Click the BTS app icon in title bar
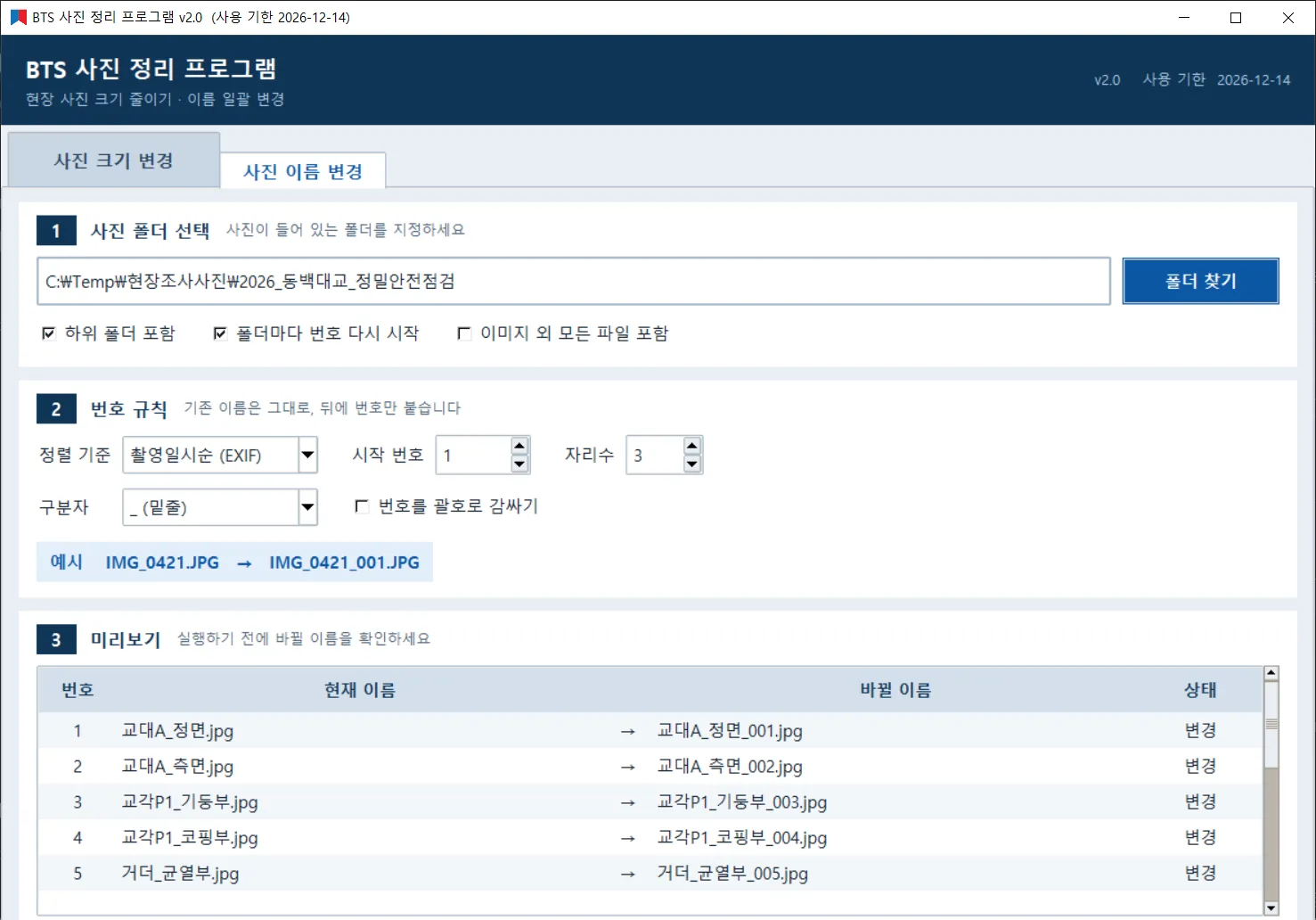 click(x=18, y=17)
